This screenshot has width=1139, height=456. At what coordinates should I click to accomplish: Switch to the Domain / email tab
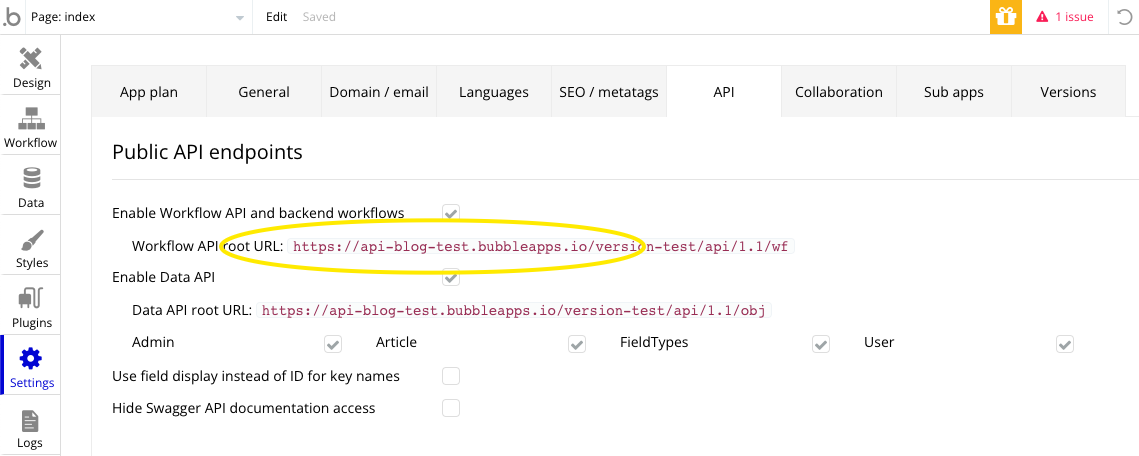(378, 91)
